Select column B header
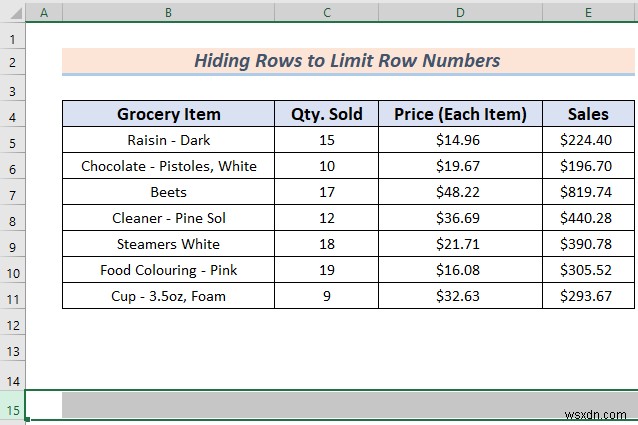Screen dimensions: 638x425 coord(168,12)
